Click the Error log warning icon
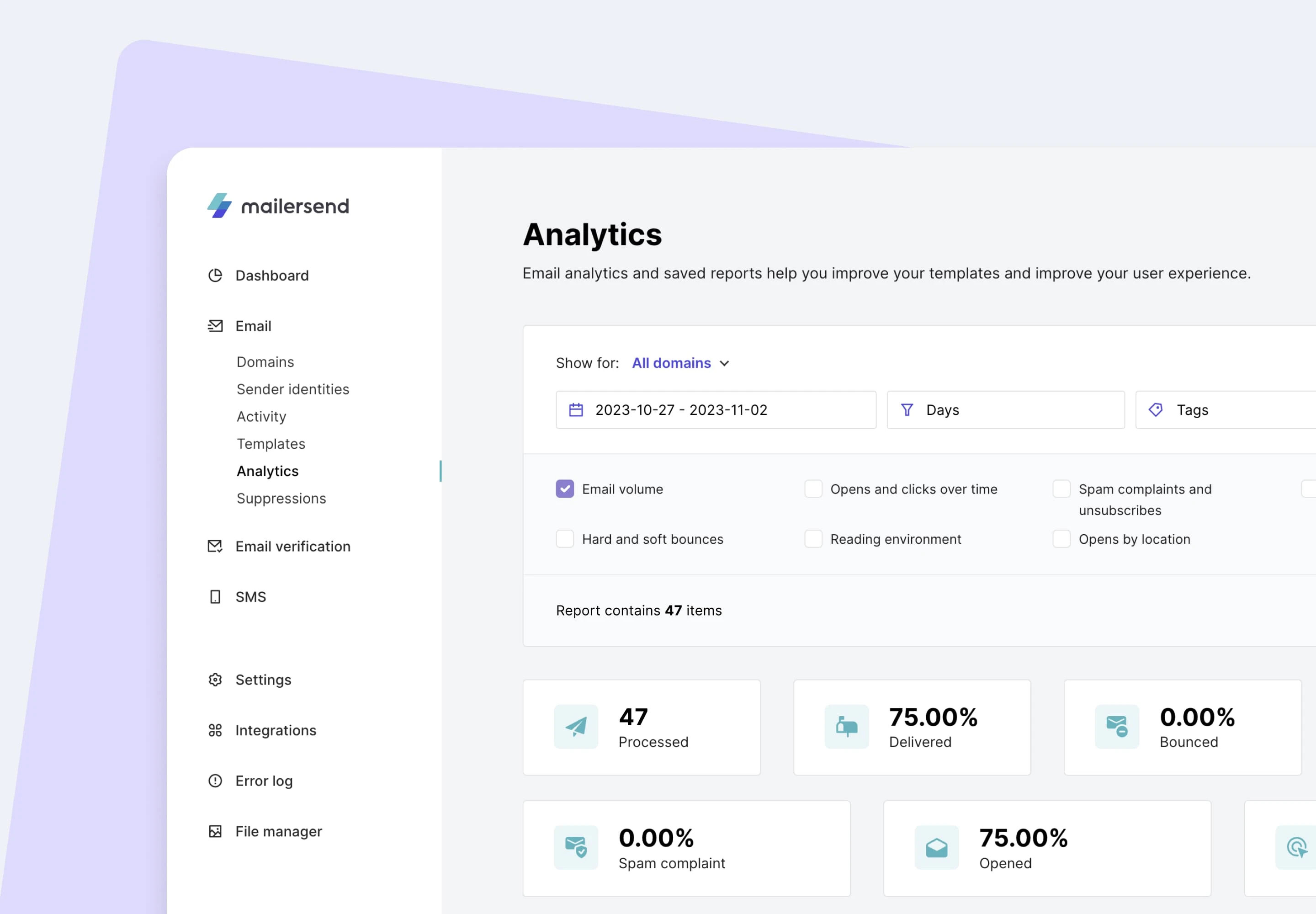Viewport: 1316px width, 914px height. pyautogui.click(x=215, y=781)
